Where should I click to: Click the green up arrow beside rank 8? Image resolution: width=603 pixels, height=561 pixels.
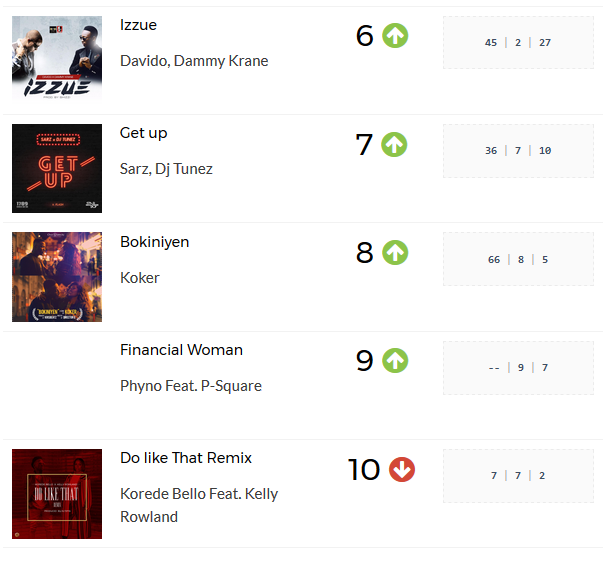point(395,253)
